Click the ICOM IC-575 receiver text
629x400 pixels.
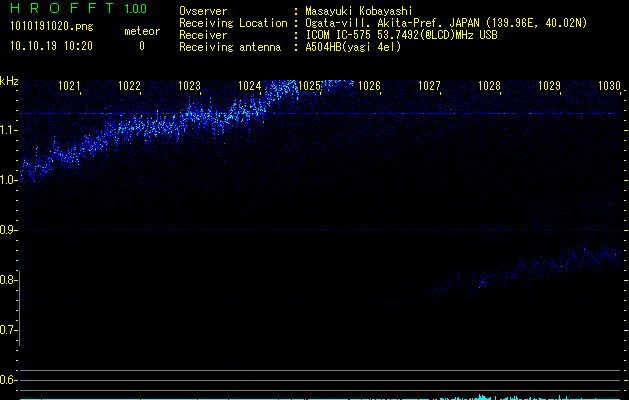pyautogui.click(x=401, y=35)
